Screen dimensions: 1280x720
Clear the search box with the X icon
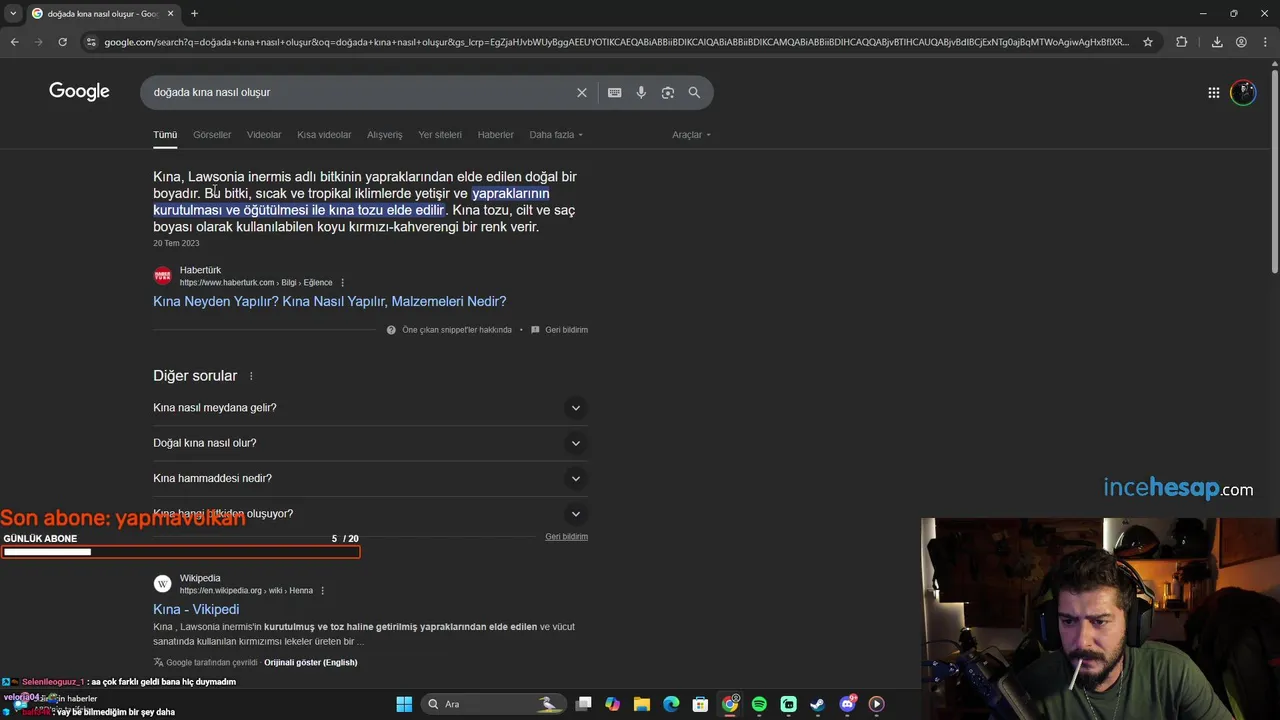tap(581, 92)
